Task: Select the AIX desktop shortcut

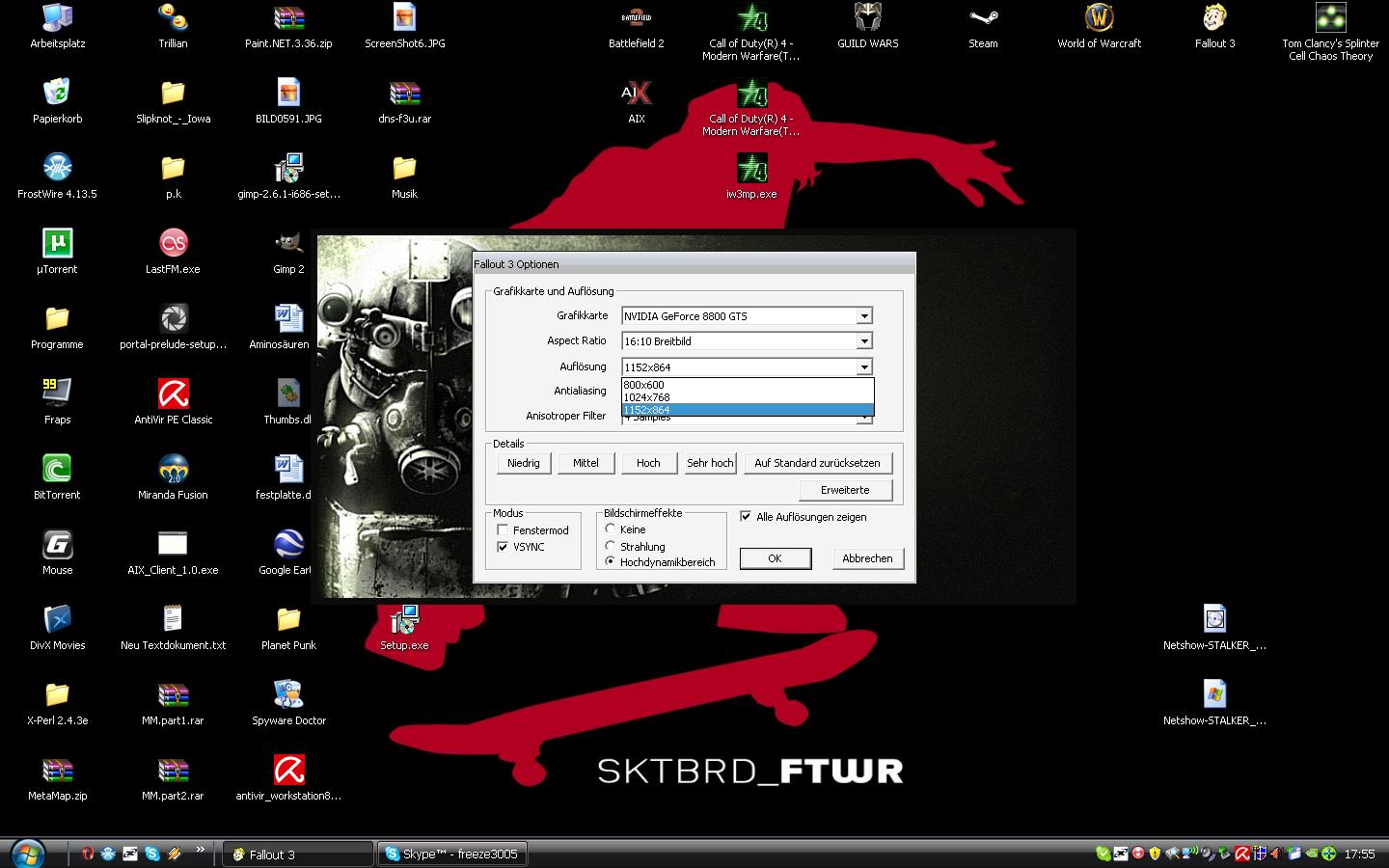Action: point(636,101)
